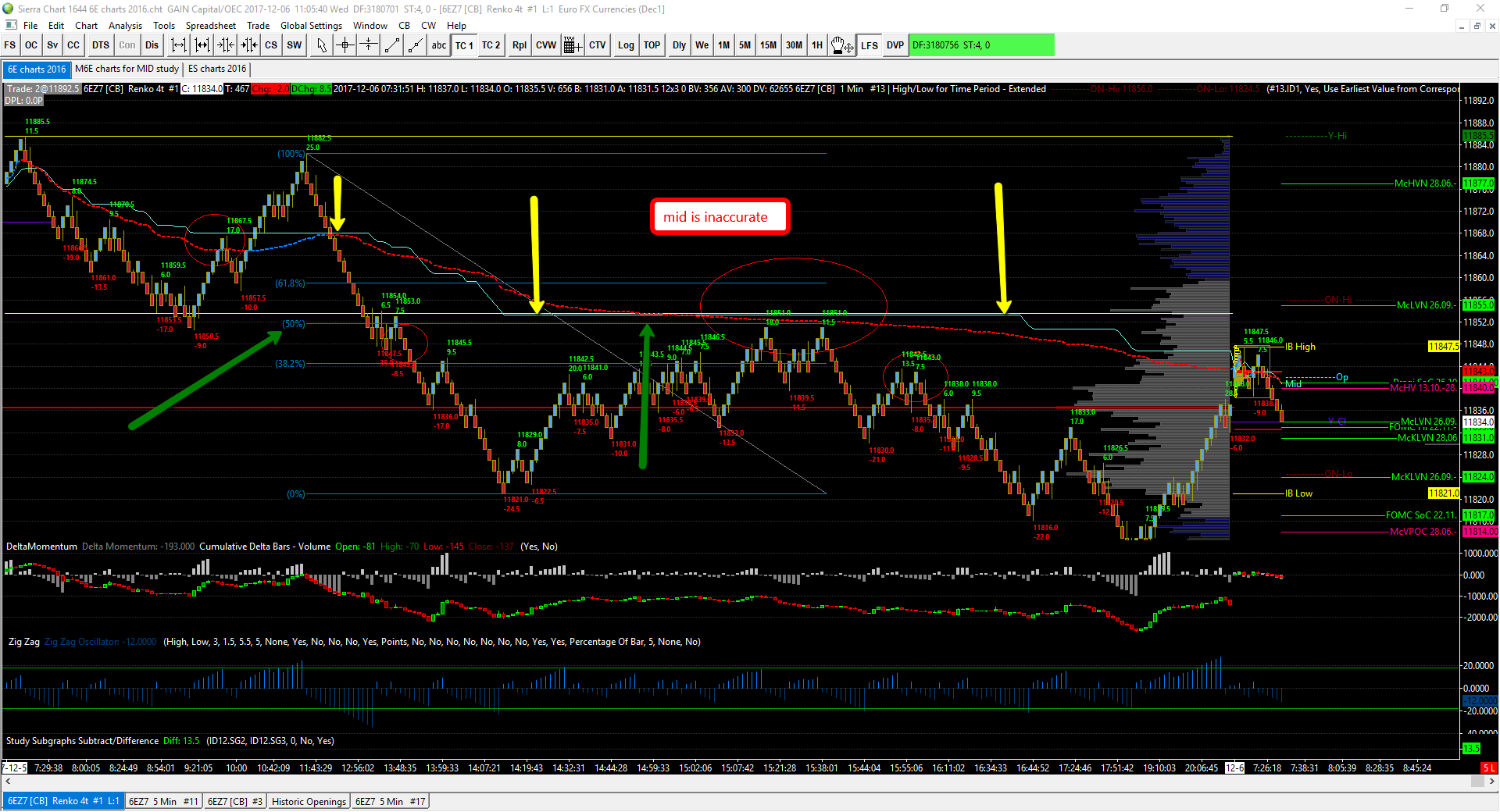Screen dimensions: 1500x812
Task: Click the CVW toolbar button
Action: pyautogui.click(x=546, y=45)
